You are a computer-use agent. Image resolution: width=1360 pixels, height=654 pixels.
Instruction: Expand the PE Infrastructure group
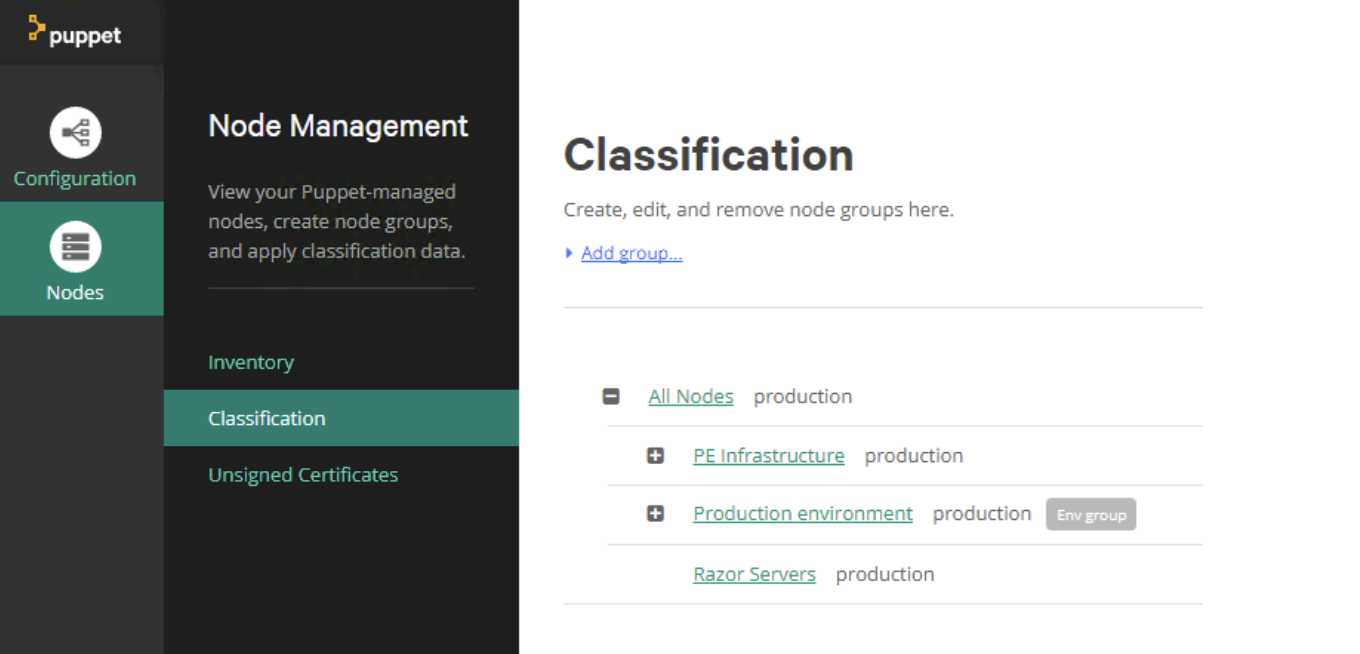(x=655, y=456)
